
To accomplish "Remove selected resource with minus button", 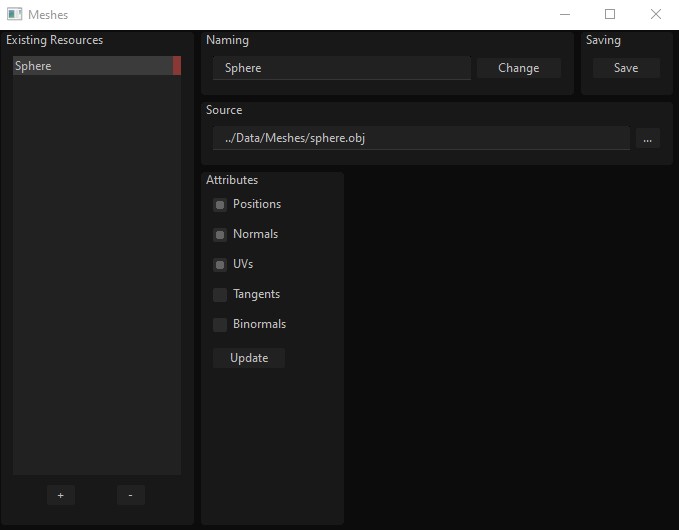I will [130, 495].
